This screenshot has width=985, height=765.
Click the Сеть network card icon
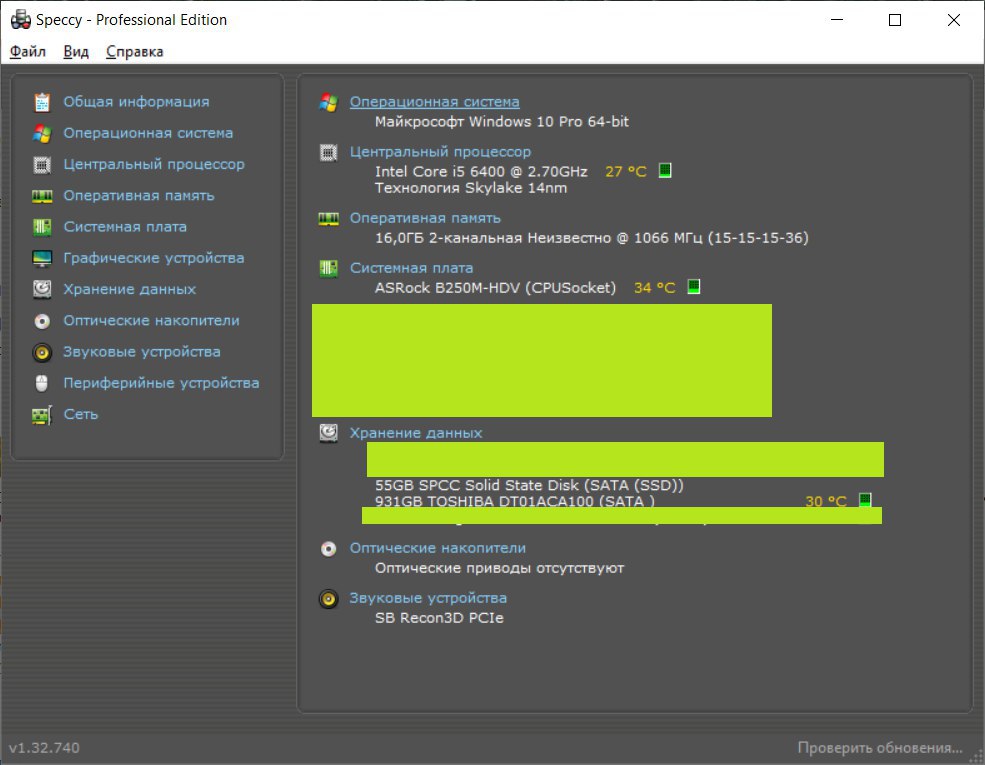[42, 415]
